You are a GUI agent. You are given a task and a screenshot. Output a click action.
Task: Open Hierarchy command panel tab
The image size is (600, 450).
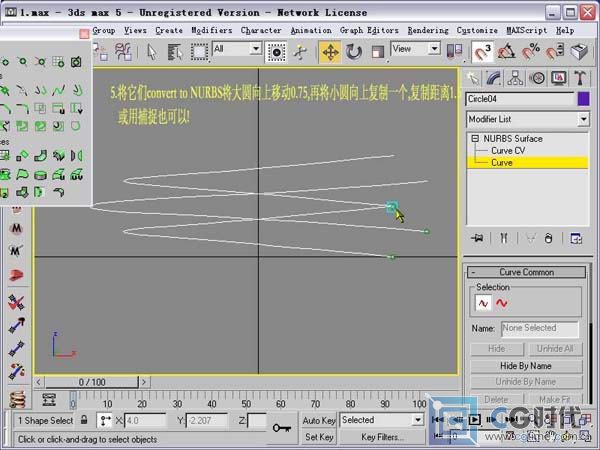pyautogui.click(x=515, y=78)
